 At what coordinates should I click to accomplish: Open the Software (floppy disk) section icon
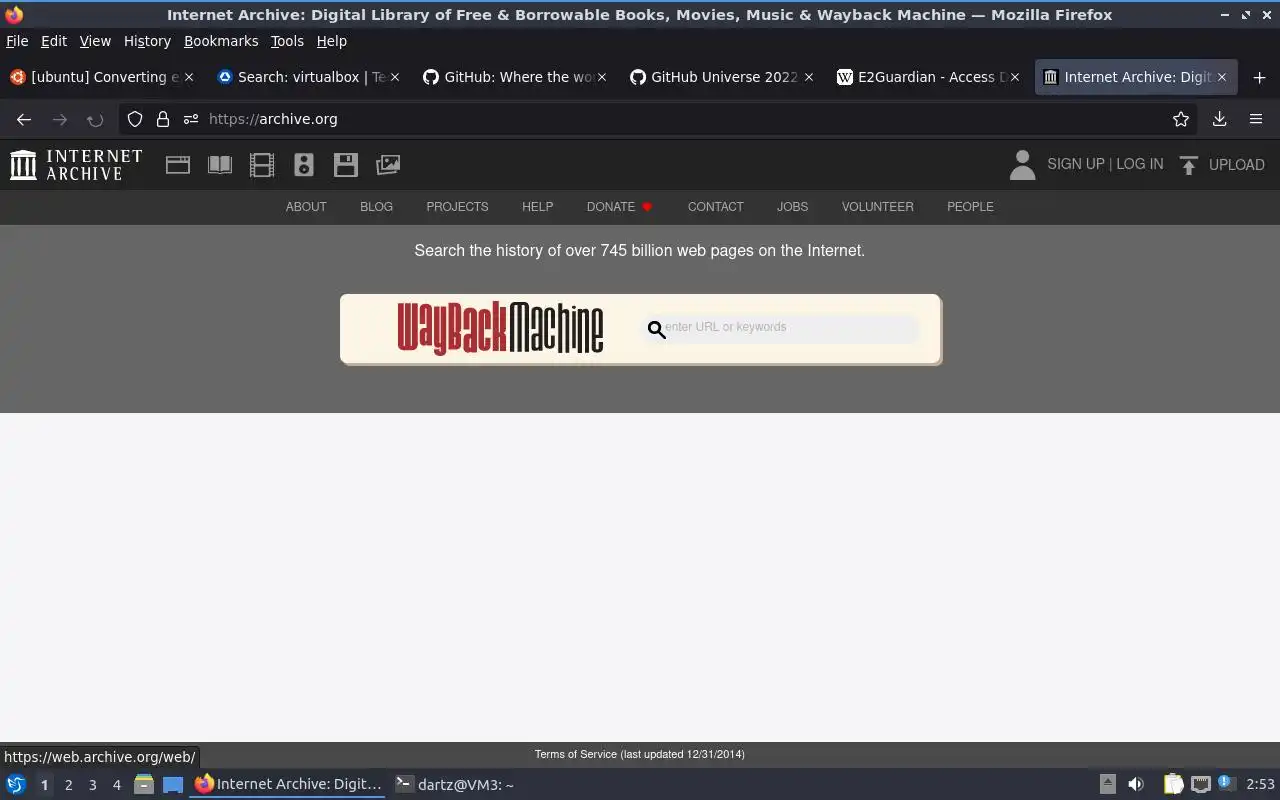click(x=346, y=165)
